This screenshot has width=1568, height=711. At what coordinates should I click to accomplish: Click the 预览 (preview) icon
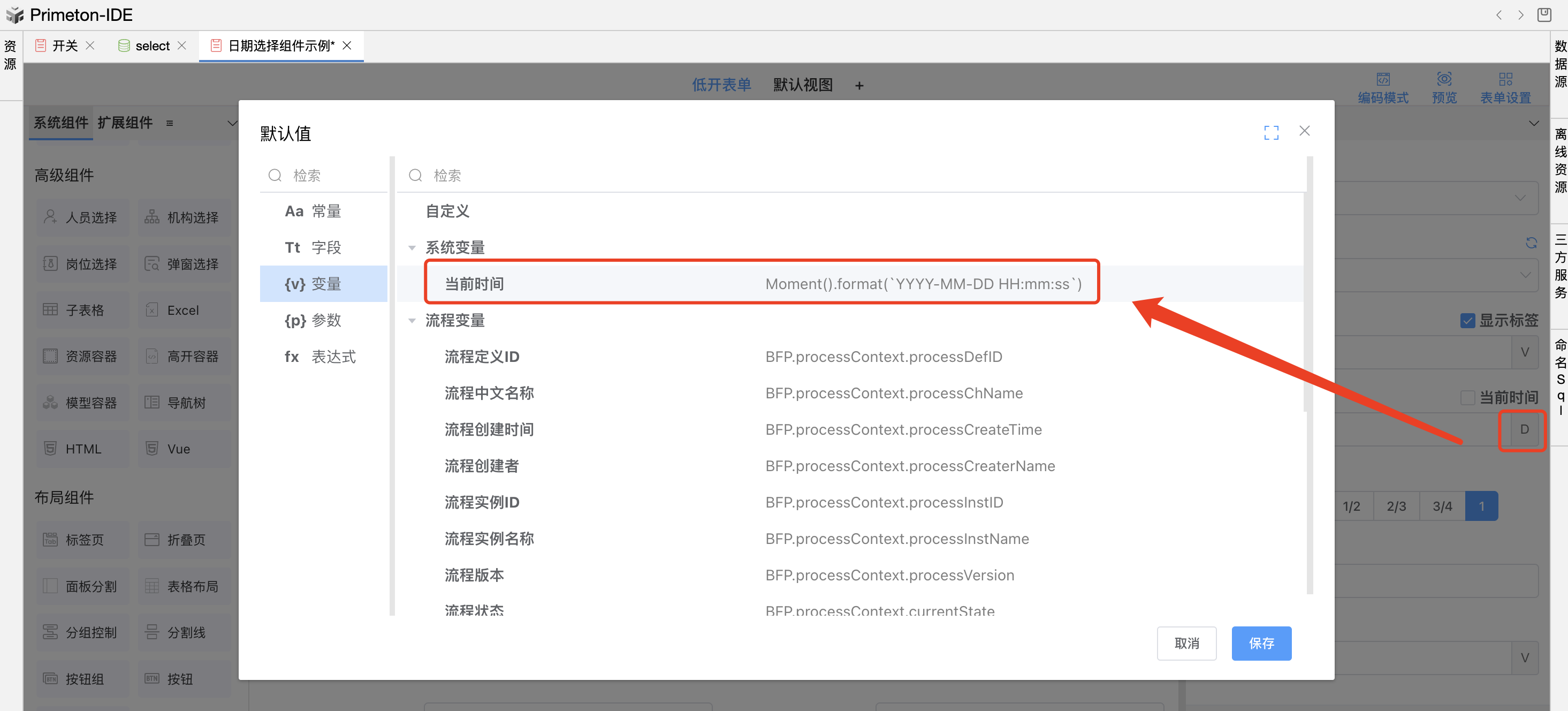tap(1444, 79)
